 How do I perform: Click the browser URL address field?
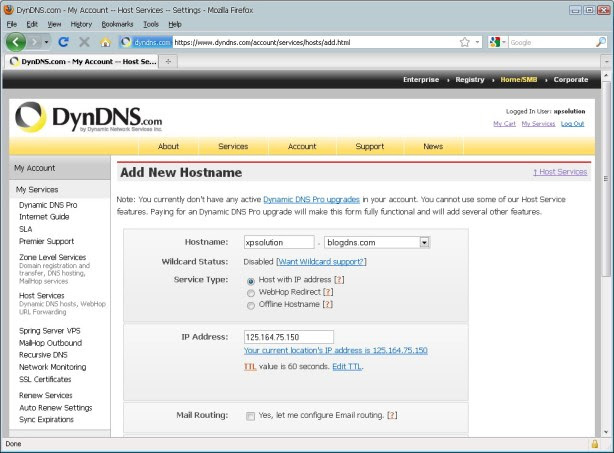point(315,42)
